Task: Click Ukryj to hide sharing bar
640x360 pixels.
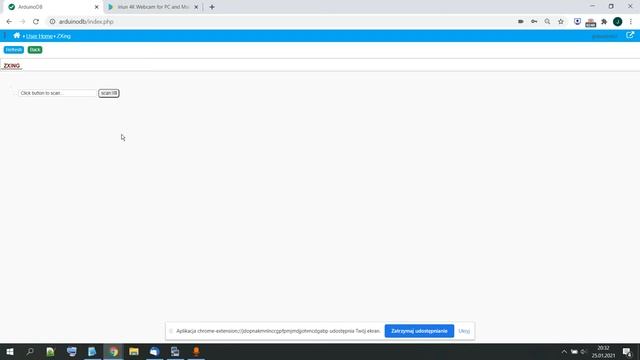Action: (x=464, y=331)
